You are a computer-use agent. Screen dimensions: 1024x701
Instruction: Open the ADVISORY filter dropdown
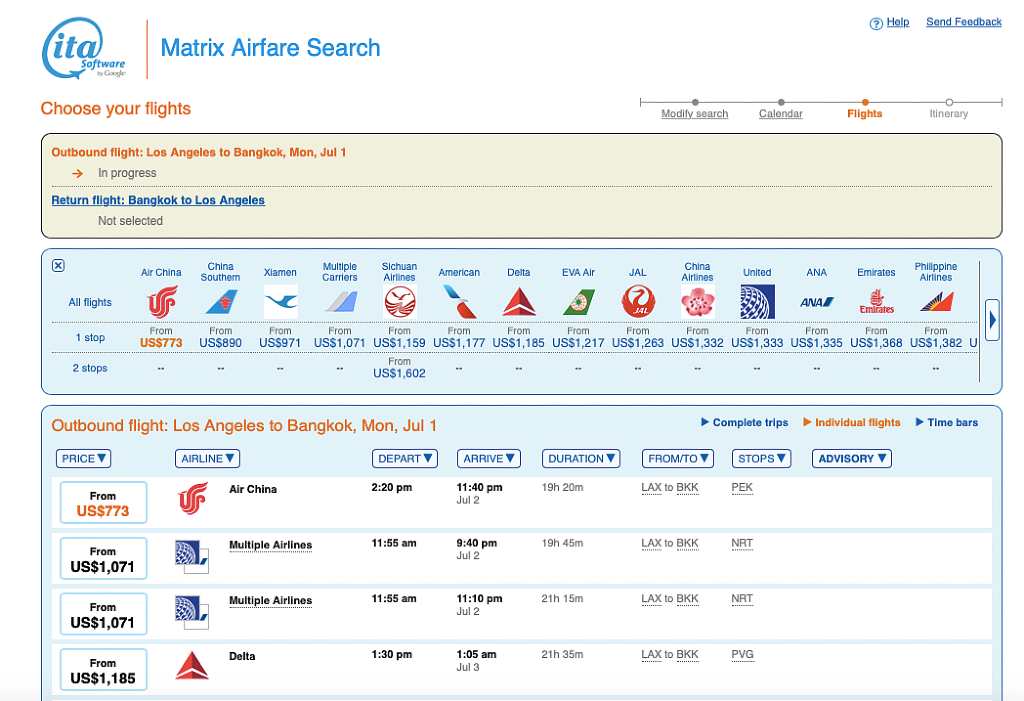tap(852, 459)
